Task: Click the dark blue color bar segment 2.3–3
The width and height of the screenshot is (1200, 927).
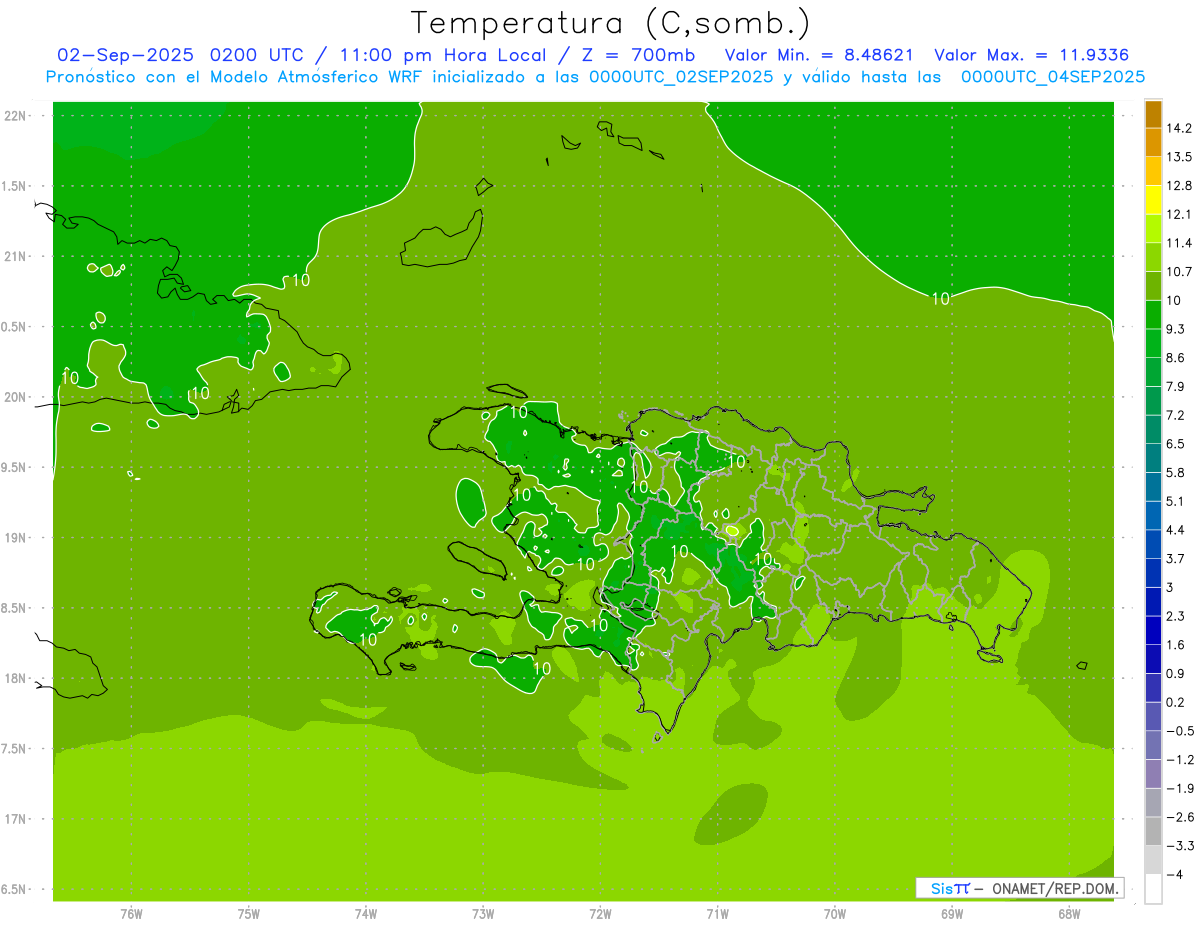Action: tap(1153, 602)
